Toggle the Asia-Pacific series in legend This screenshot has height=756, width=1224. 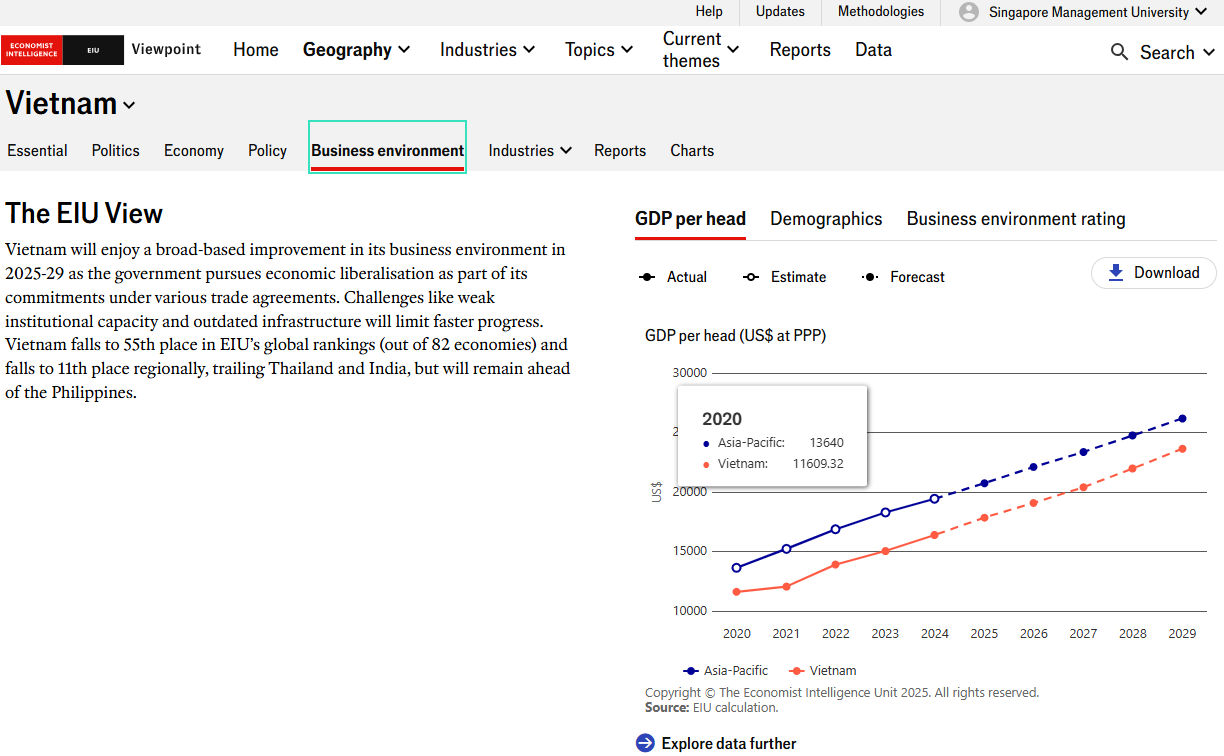tap(726, 671)
